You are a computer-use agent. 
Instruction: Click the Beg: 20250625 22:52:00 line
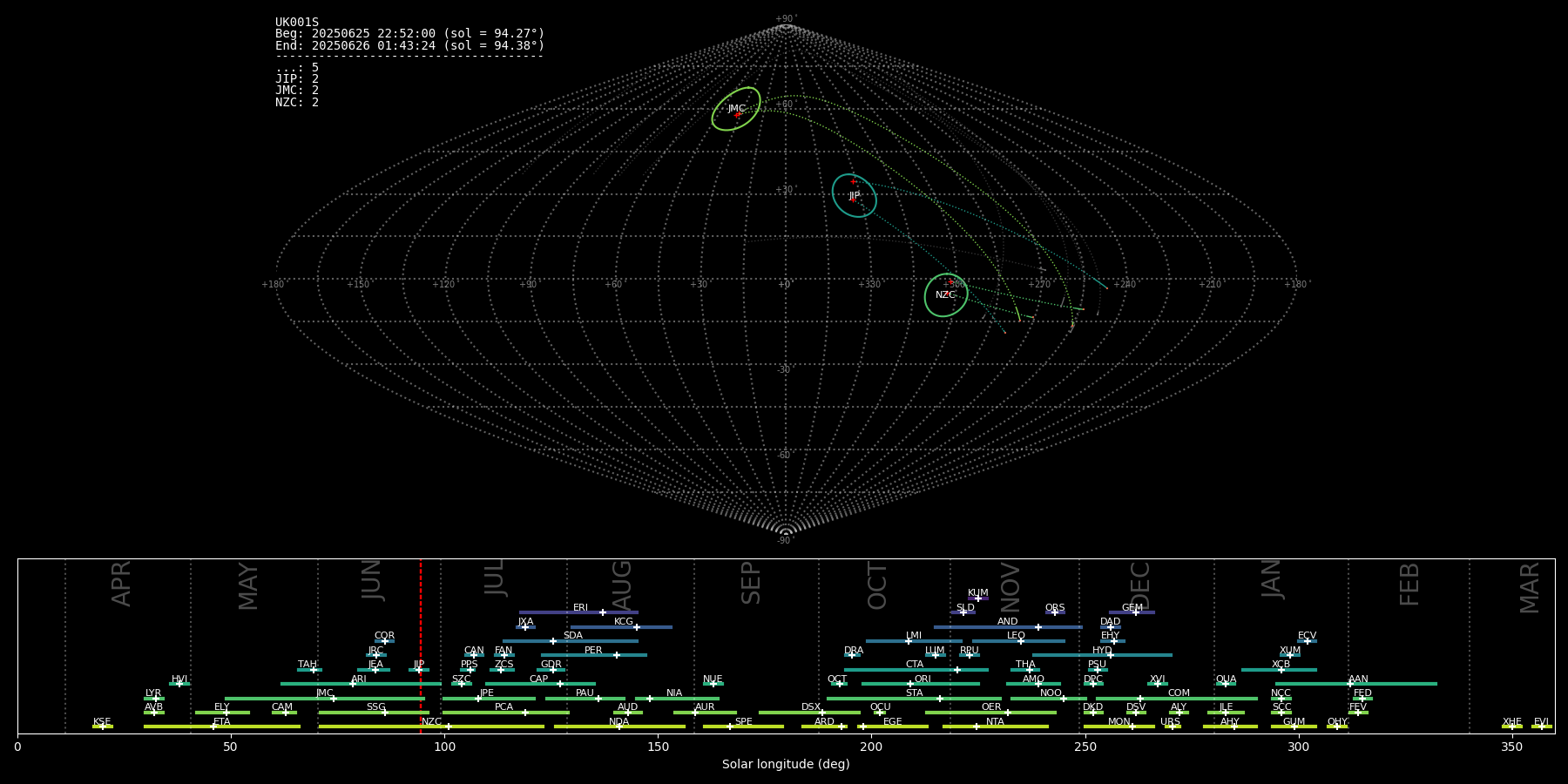409,34
